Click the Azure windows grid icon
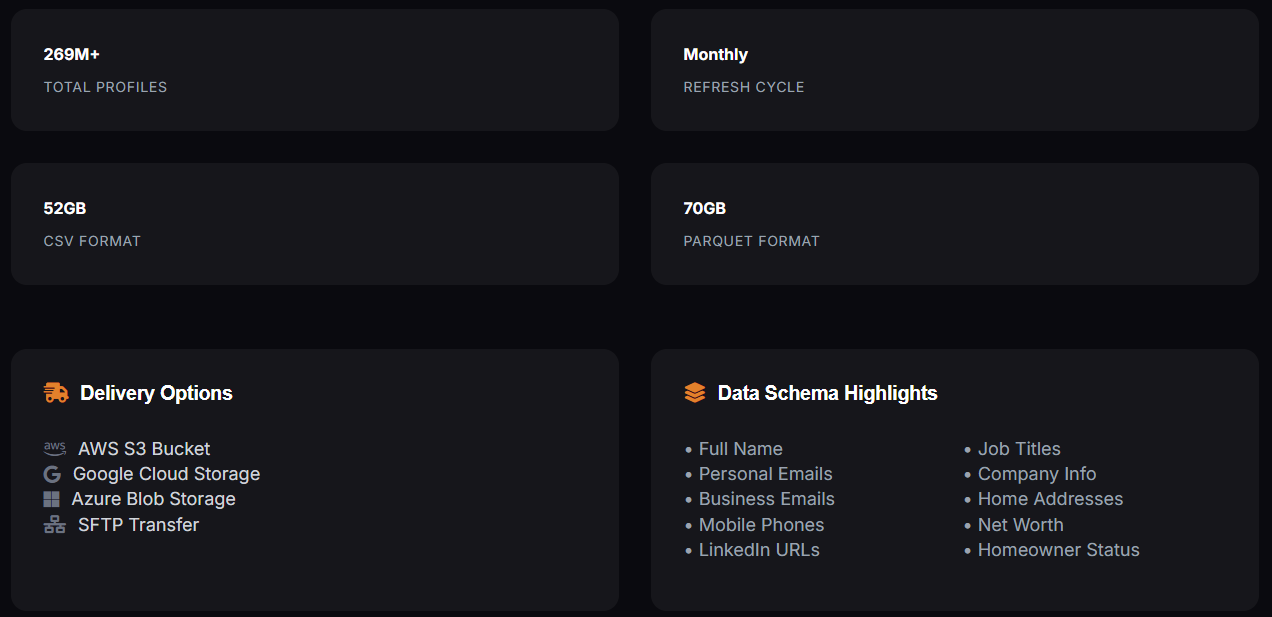 (52, 499)
